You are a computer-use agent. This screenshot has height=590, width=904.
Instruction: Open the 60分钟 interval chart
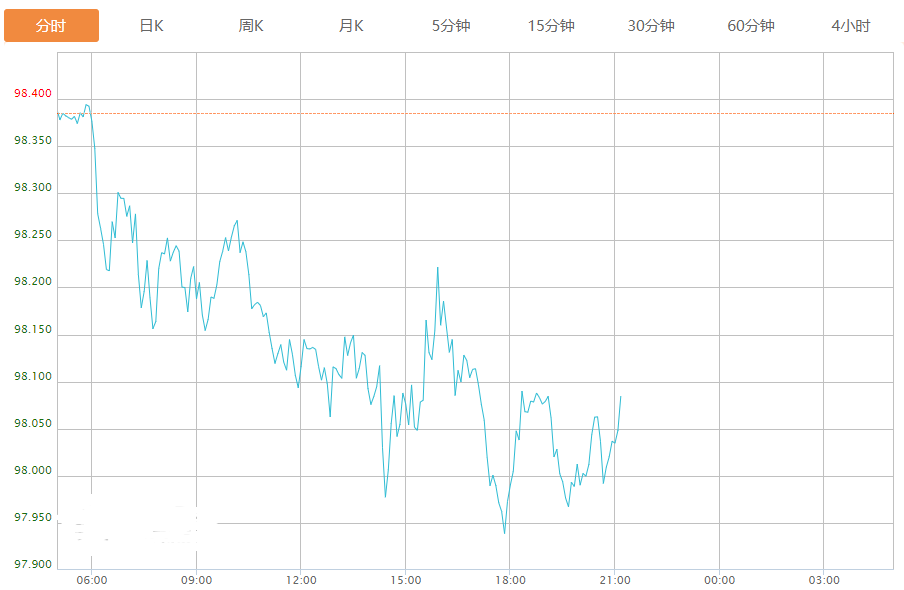tap(751, 26)
